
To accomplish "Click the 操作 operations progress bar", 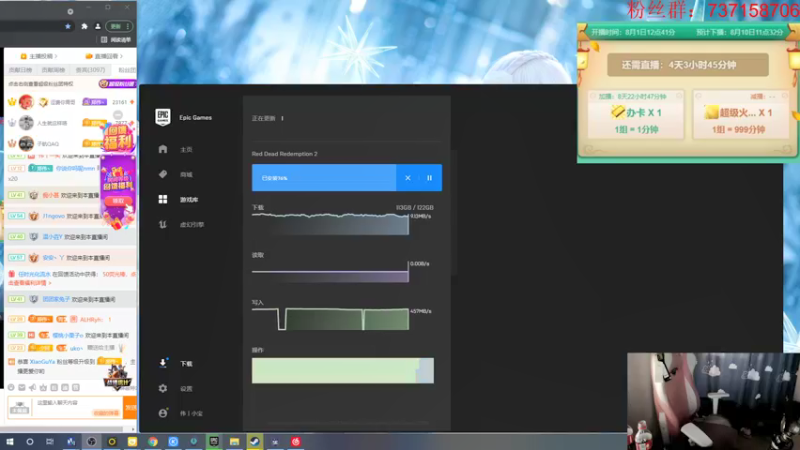I will coord(343,370).
